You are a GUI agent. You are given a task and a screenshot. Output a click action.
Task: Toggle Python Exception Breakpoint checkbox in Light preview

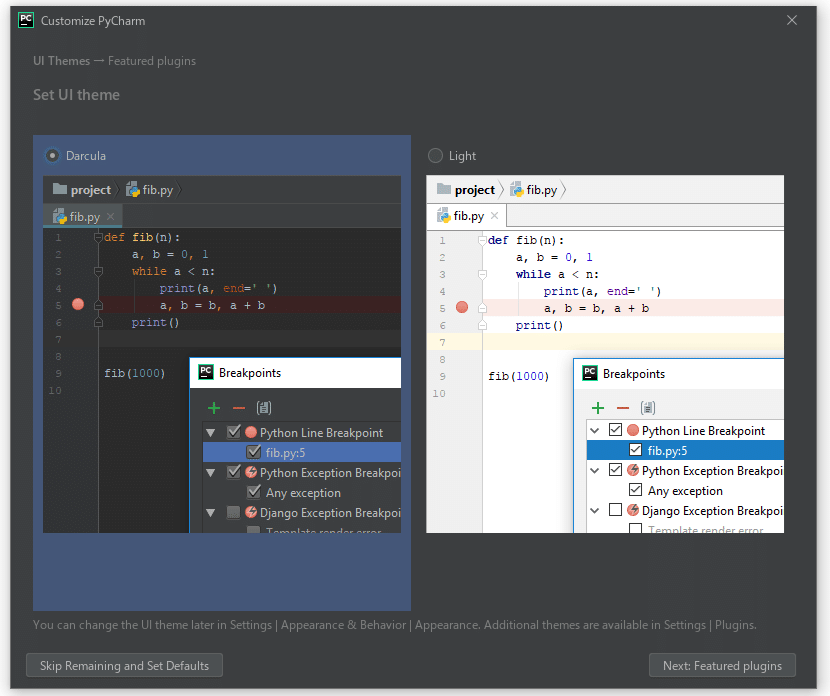[615, 470]
